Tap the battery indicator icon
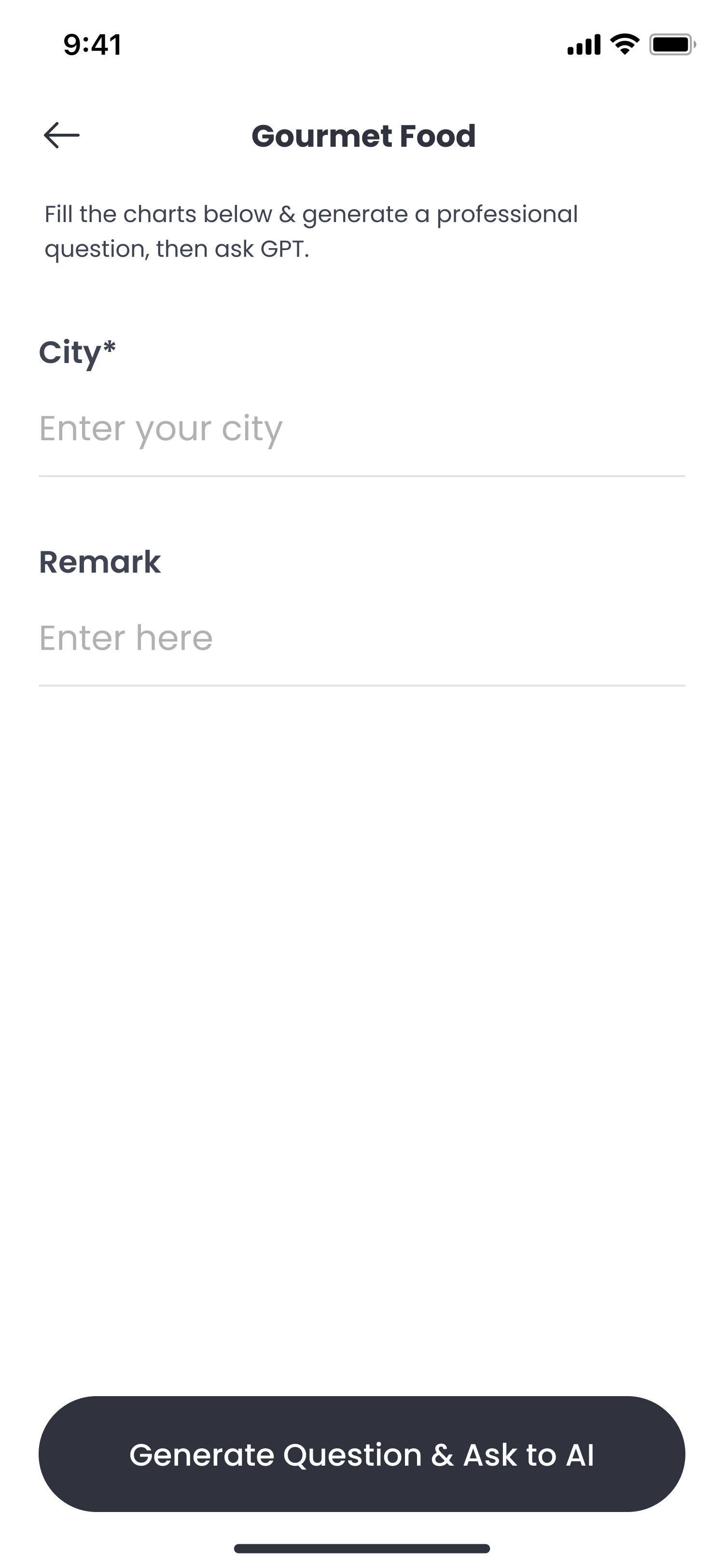This screenshot has height=1568, width=724. [x=672, y=45]
